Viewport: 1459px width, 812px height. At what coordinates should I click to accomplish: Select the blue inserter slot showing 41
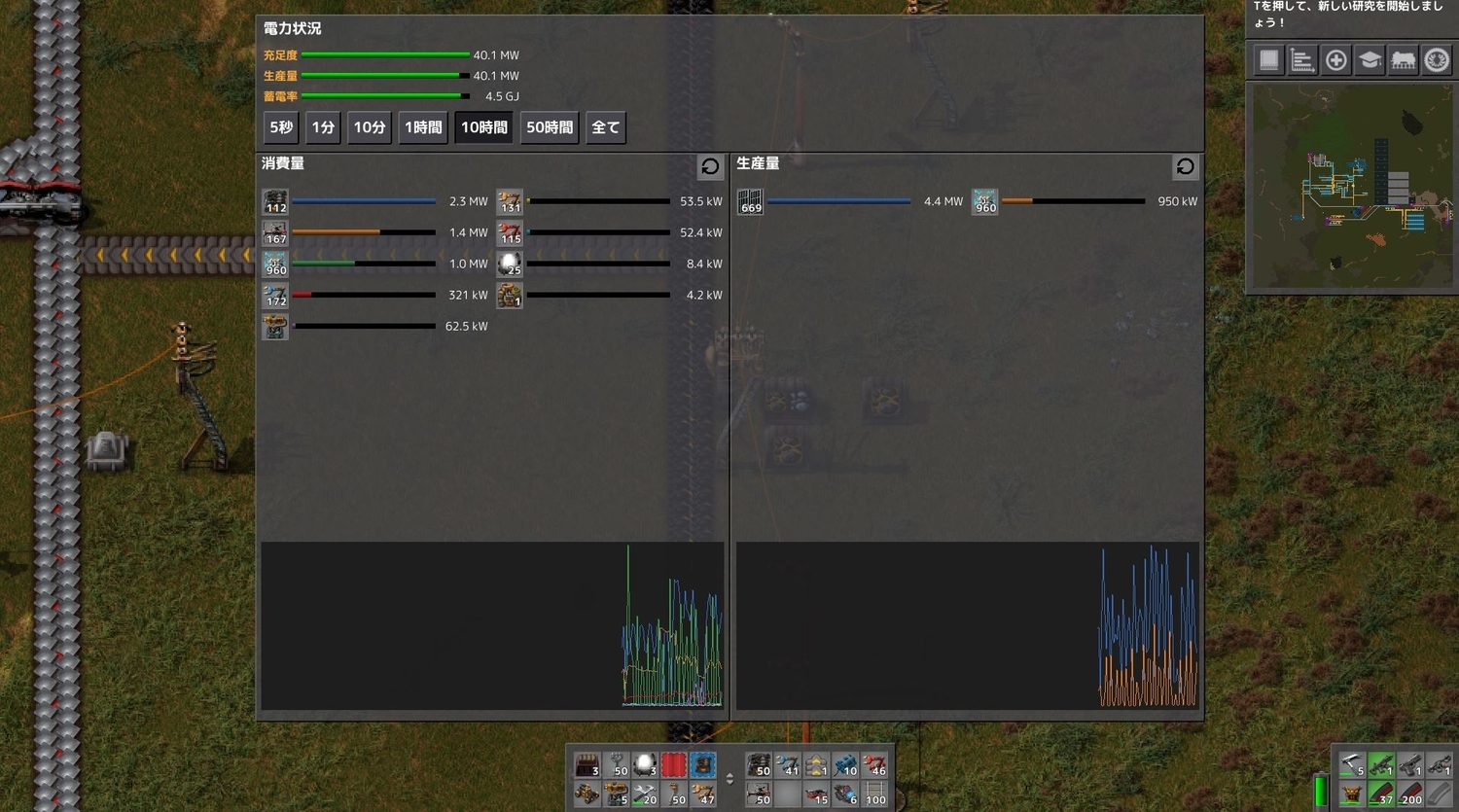[x=787, y=764]
